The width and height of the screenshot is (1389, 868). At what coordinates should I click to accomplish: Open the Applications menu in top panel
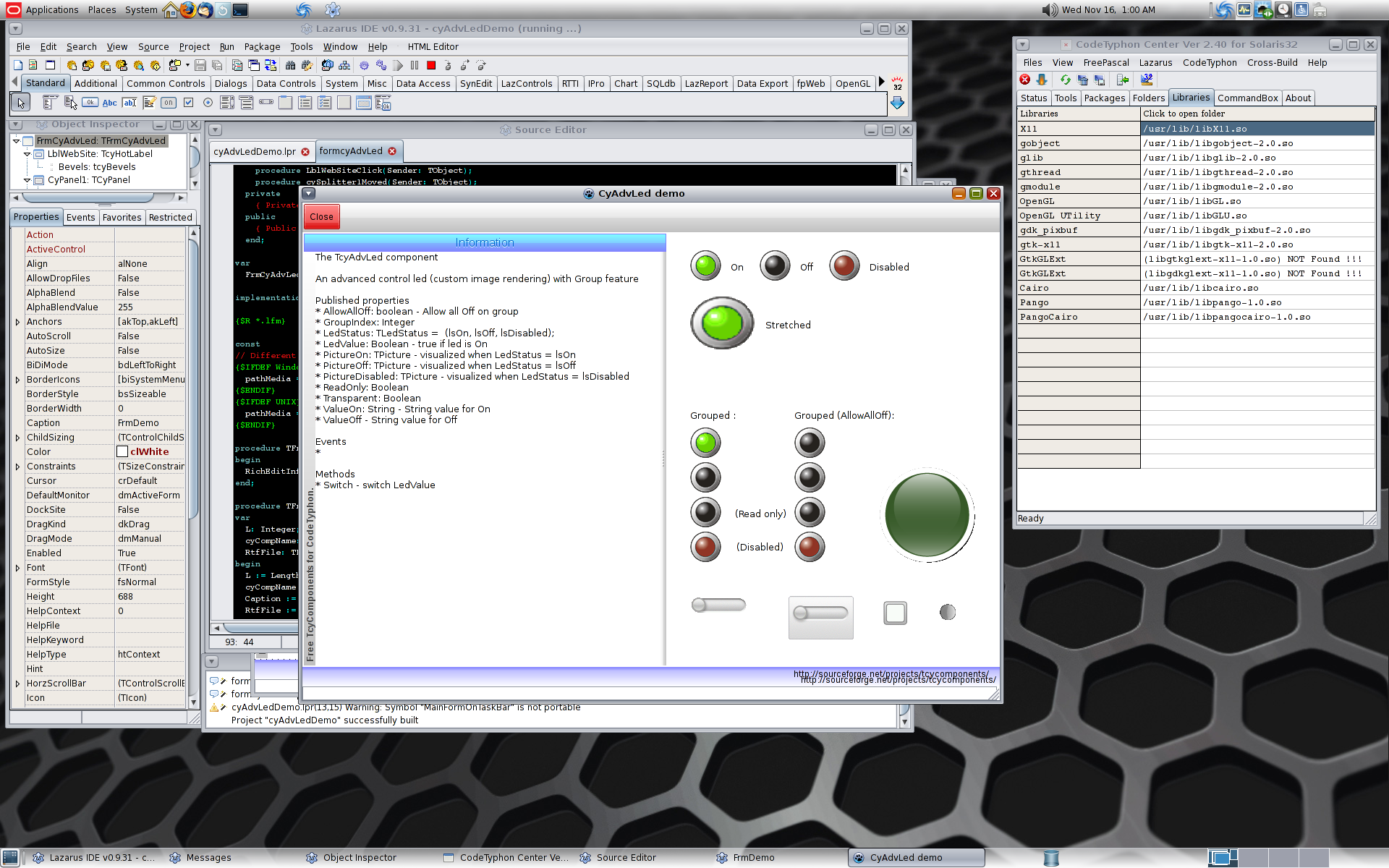[52, 9]
